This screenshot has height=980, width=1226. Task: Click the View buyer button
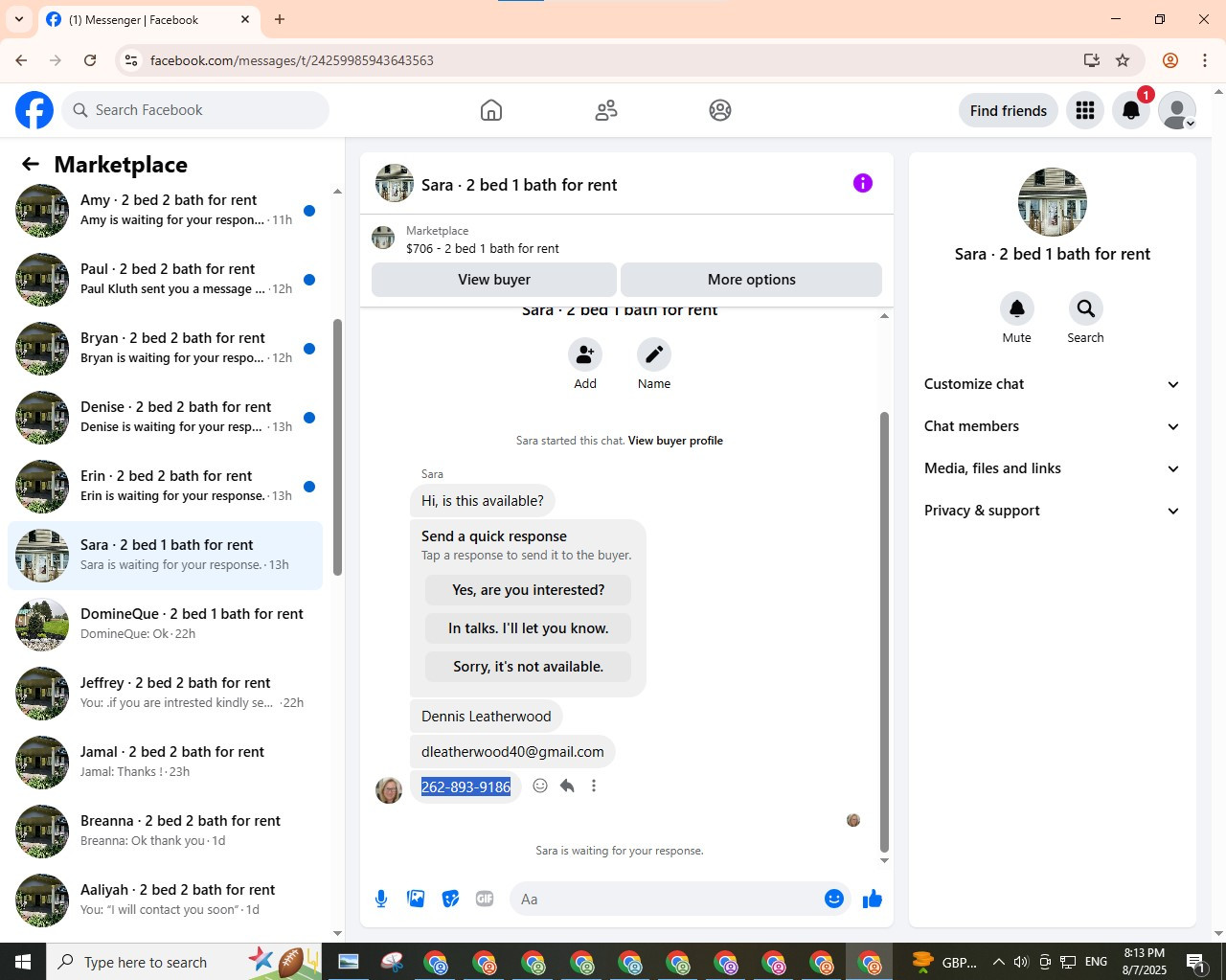click(494, 280)
